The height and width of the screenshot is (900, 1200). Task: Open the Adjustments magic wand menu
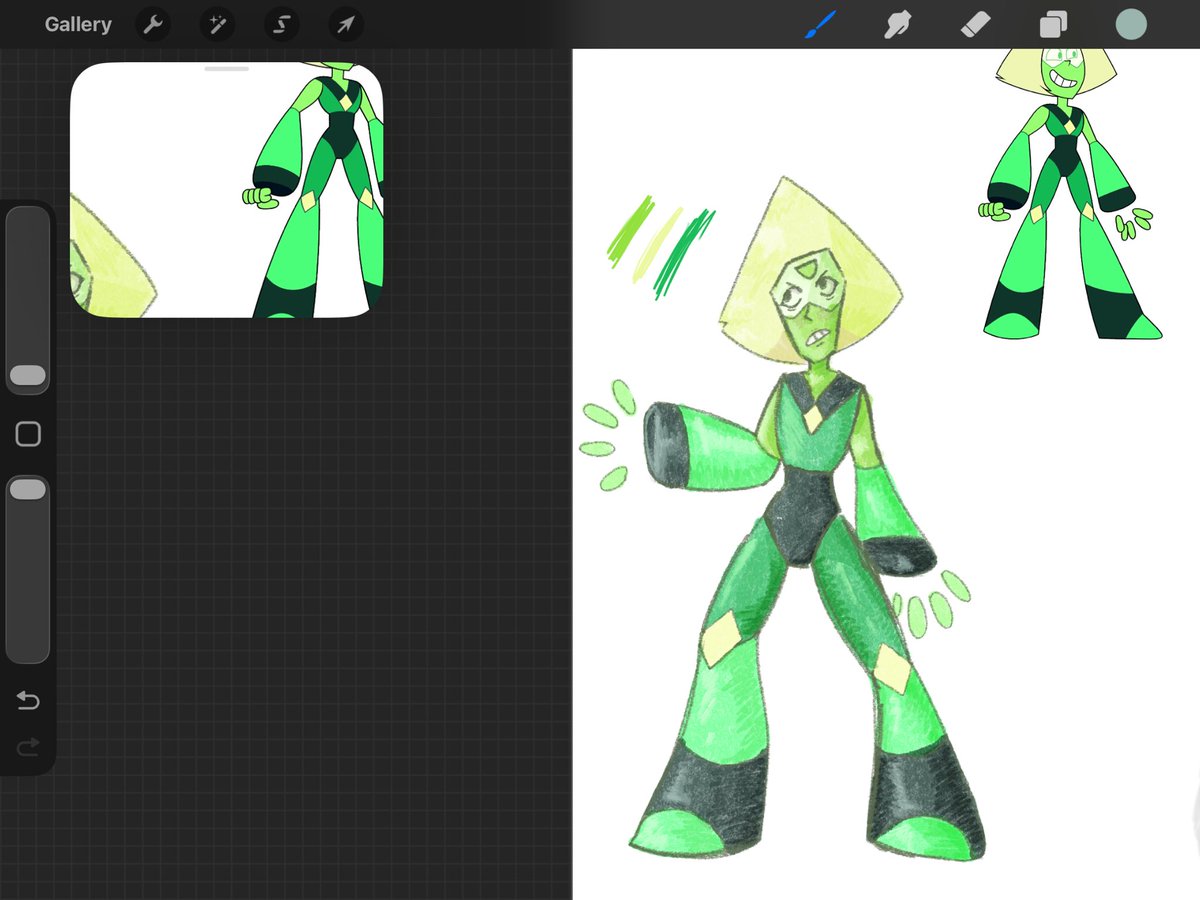[x=217, y=24]
